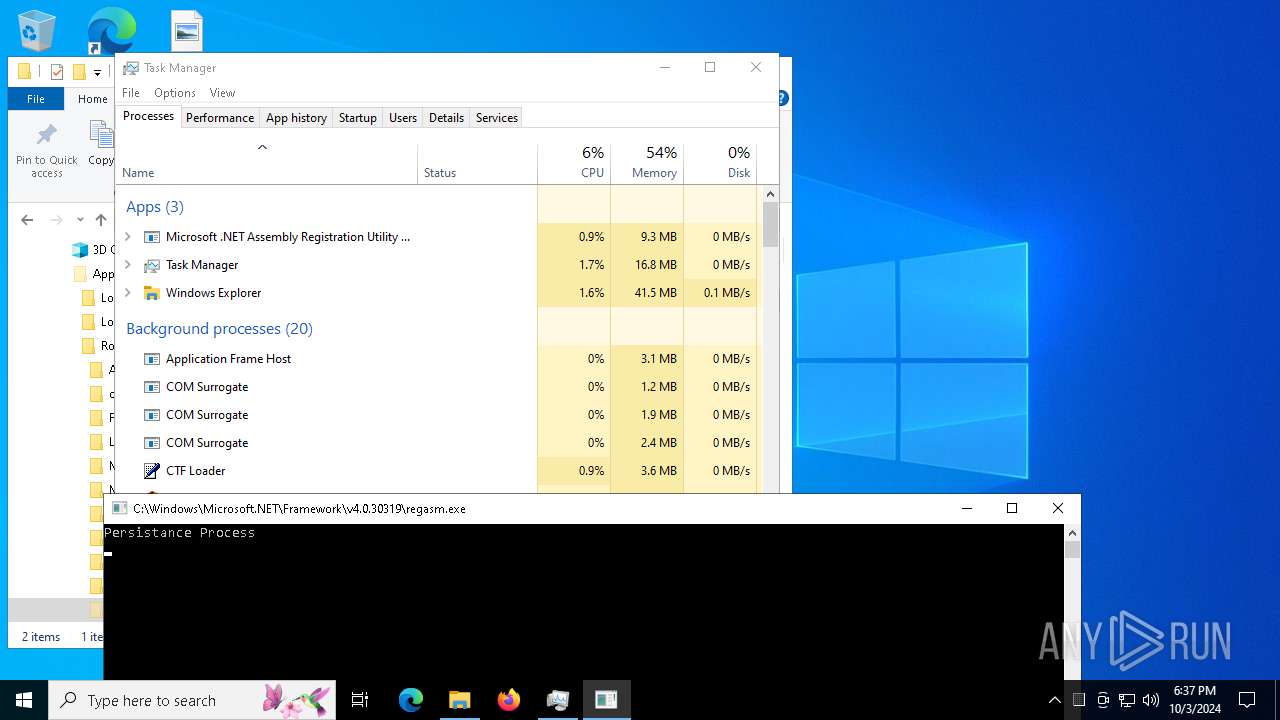Click the Task Manager vertical scrollbar thumb

[770, 224]
